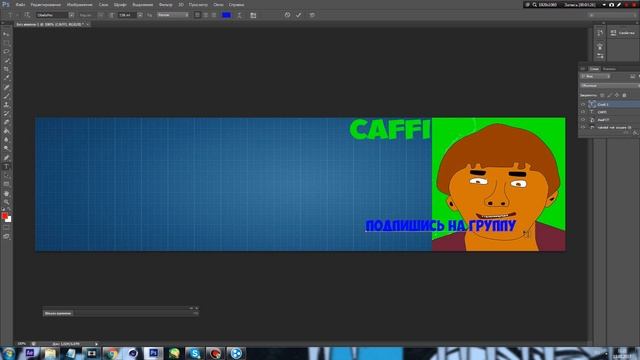This screenshot has width=640, height=360.
Task: Click the text color swatch in options bar
Action: pyautogui.click(x=226, y=15)
